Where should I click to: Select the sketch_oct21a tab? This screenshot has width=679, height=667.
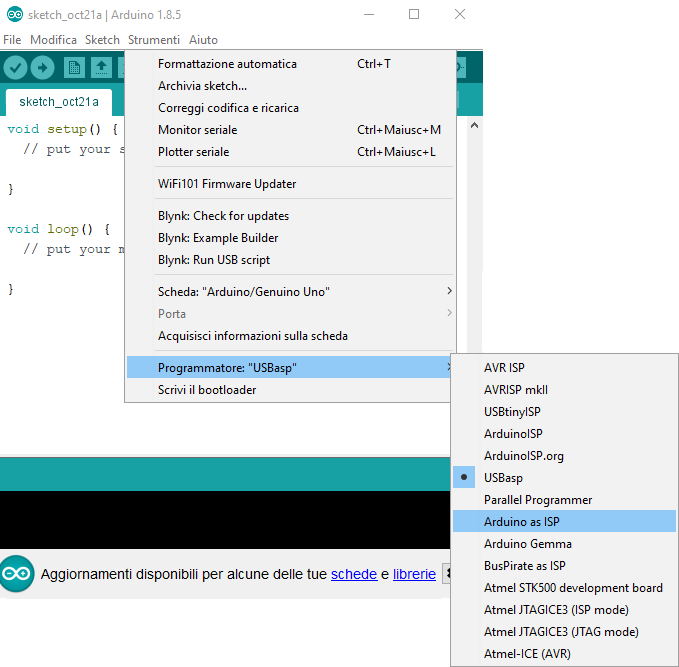[x=59, y=102]
